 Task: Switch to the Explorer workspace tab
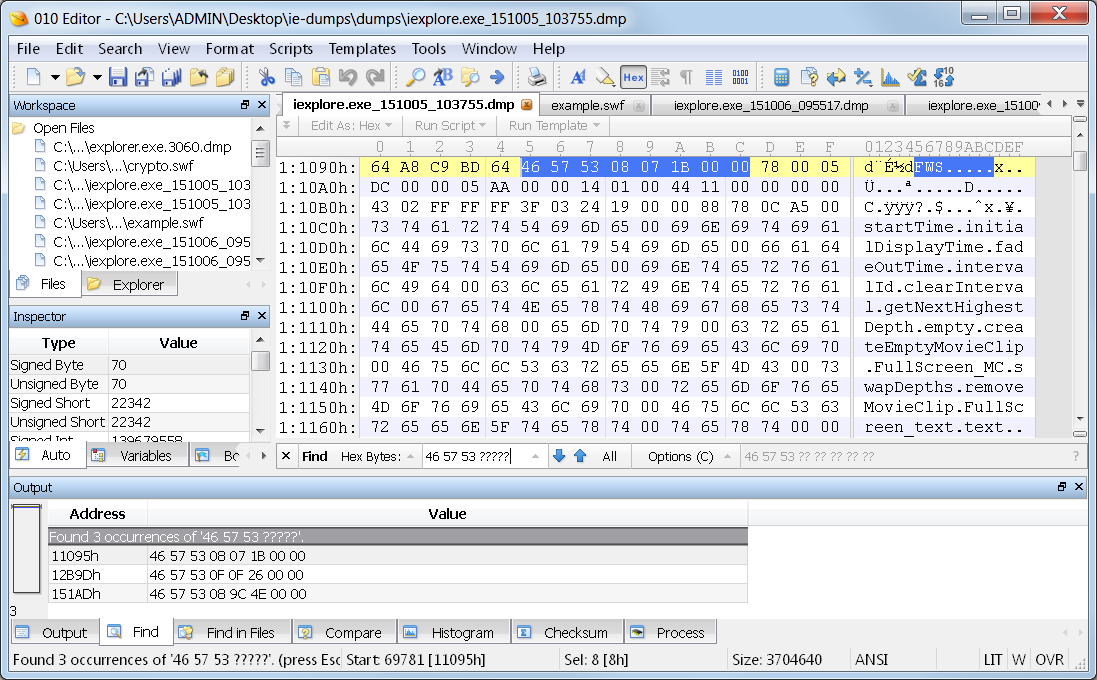[x=129, y=285]
